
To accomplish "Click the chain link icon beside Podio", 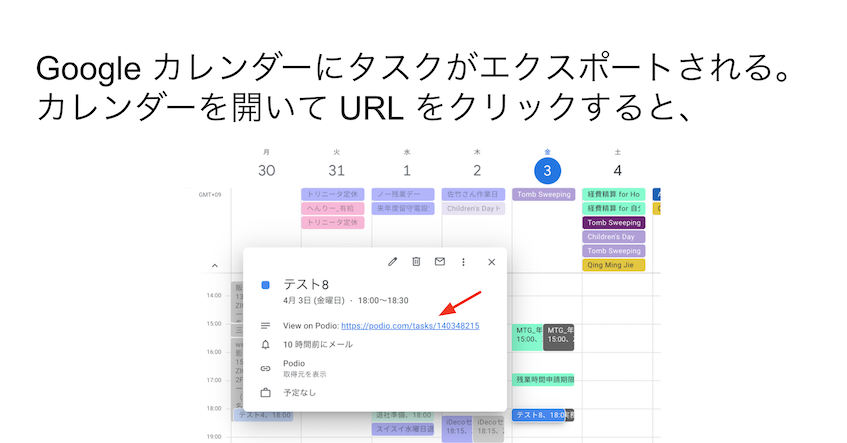I will (266, 369).
